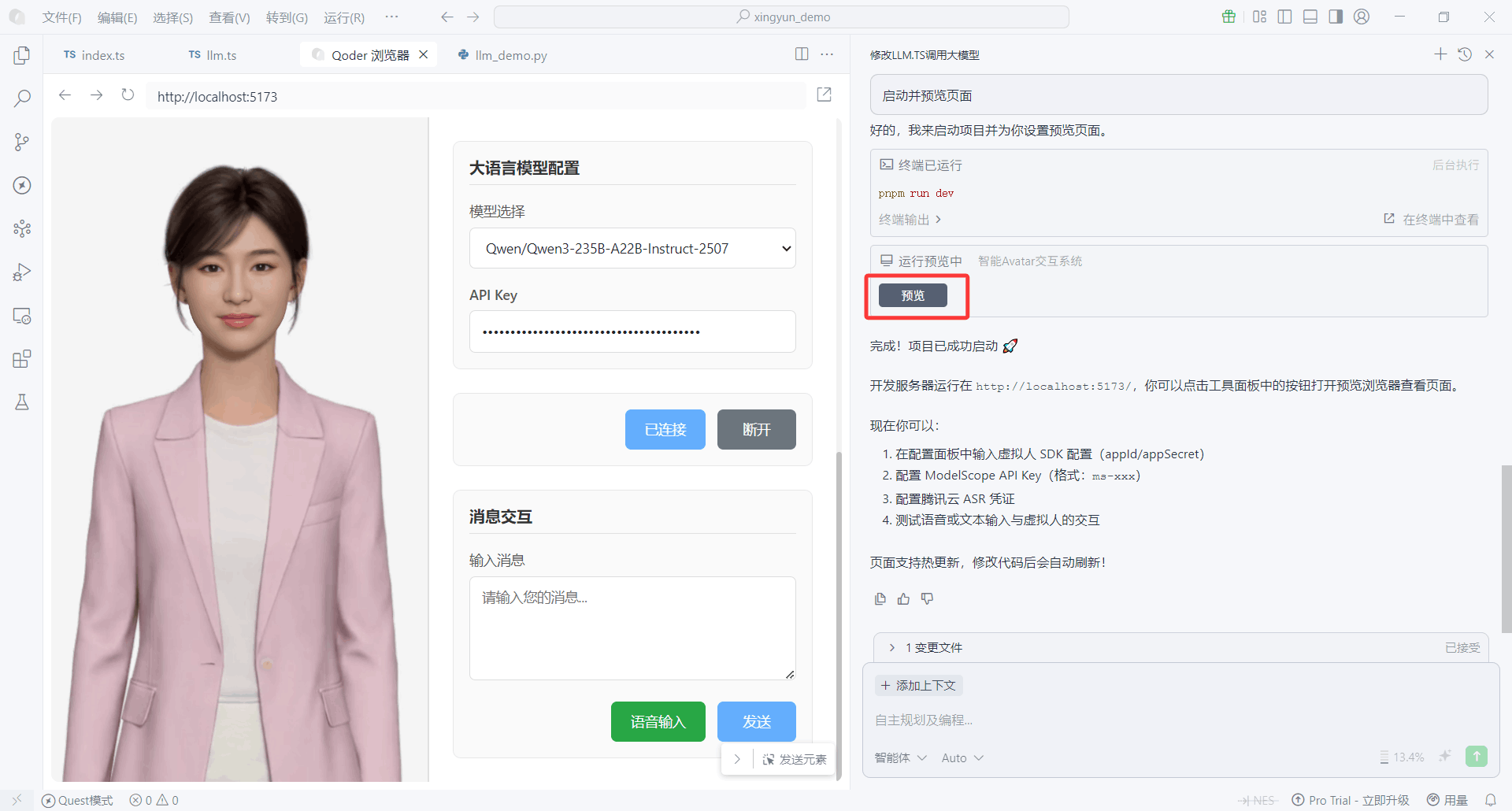This screenshot has width=1512, height=811.
Task: Open the 编辑(E) menu
Action: 117,17
